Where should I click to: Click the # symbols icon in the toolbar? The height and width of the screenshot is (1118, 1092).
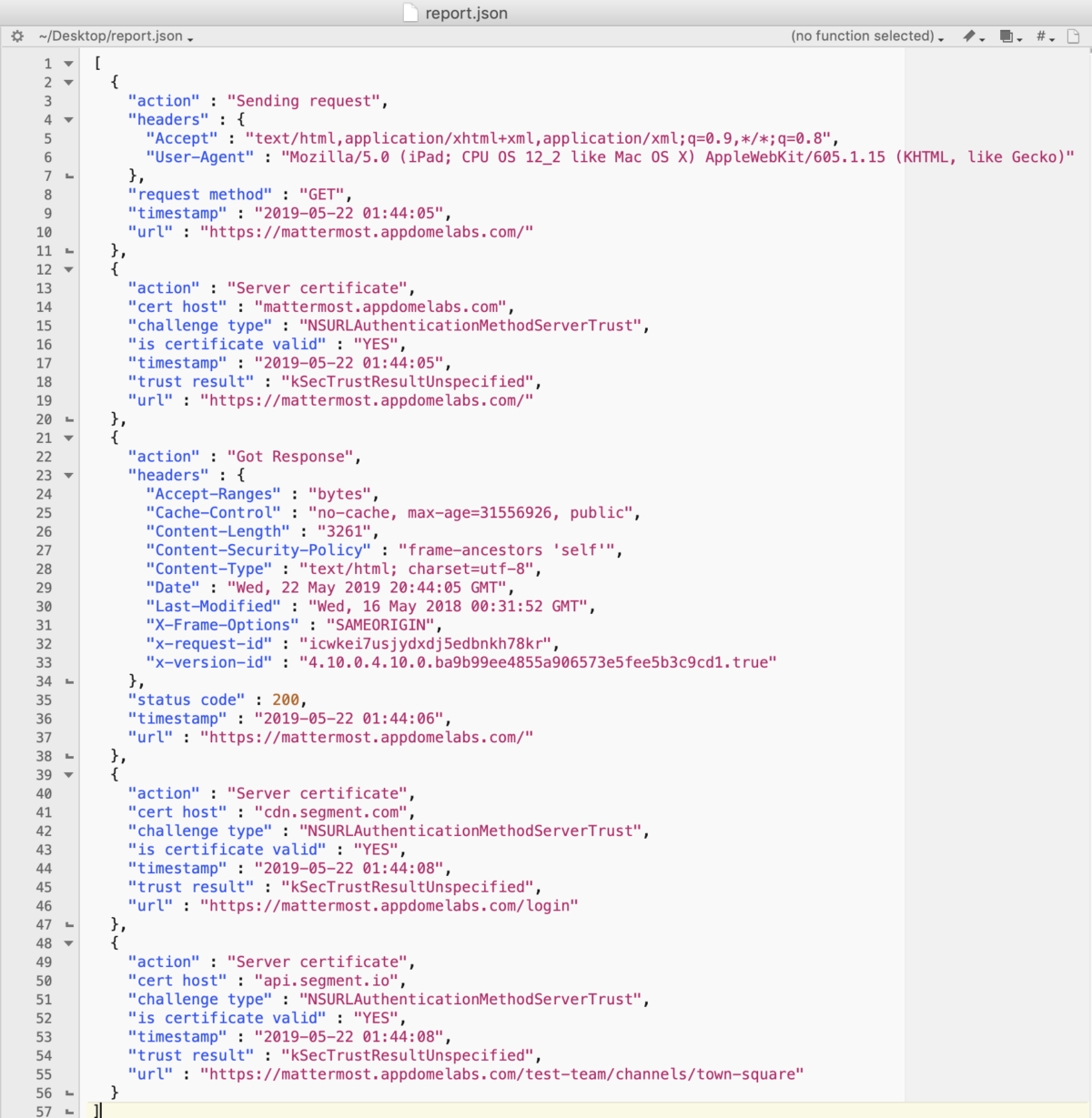click(1040, 35)
